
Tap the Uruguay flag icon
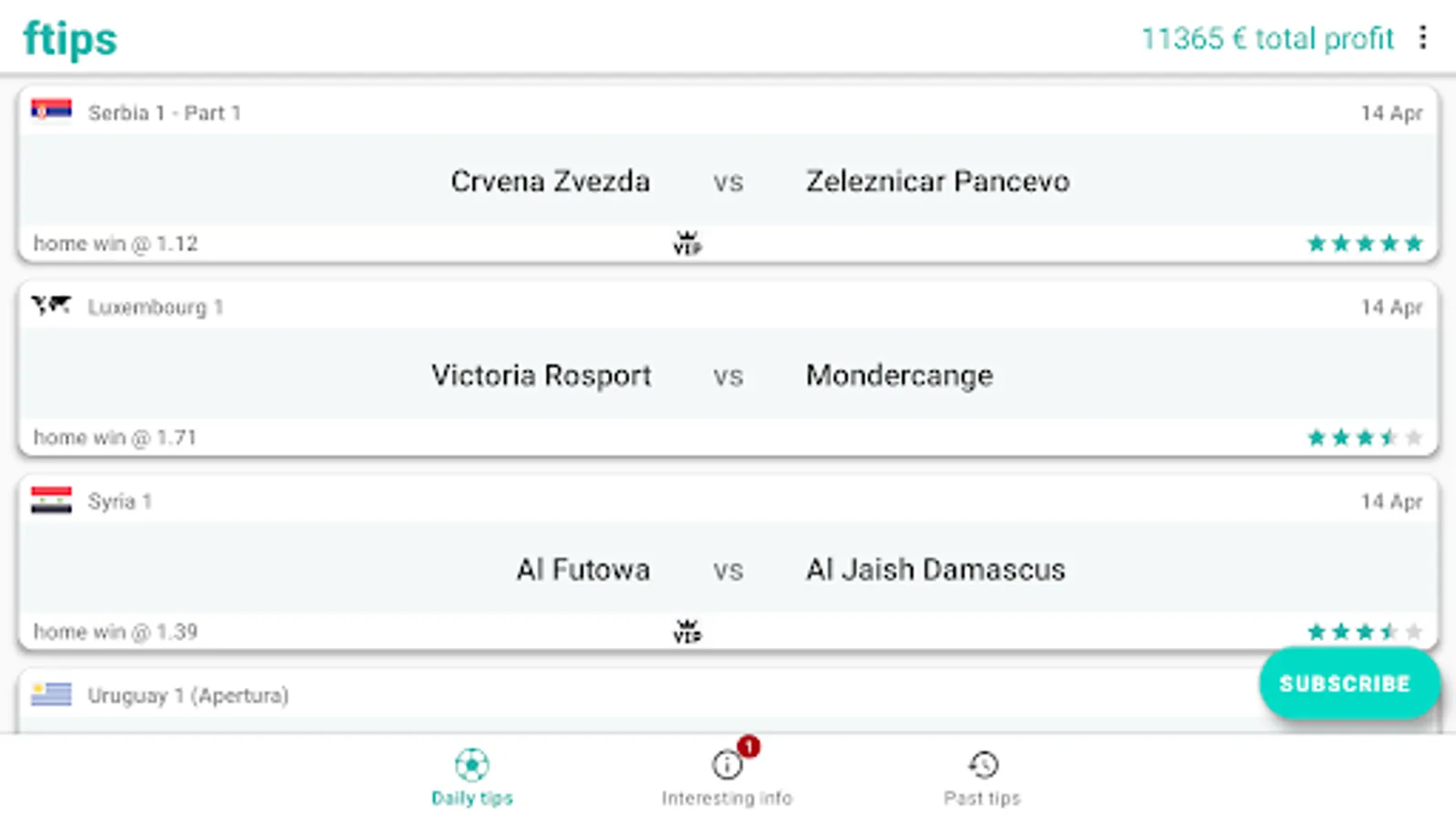click(51, 694)
